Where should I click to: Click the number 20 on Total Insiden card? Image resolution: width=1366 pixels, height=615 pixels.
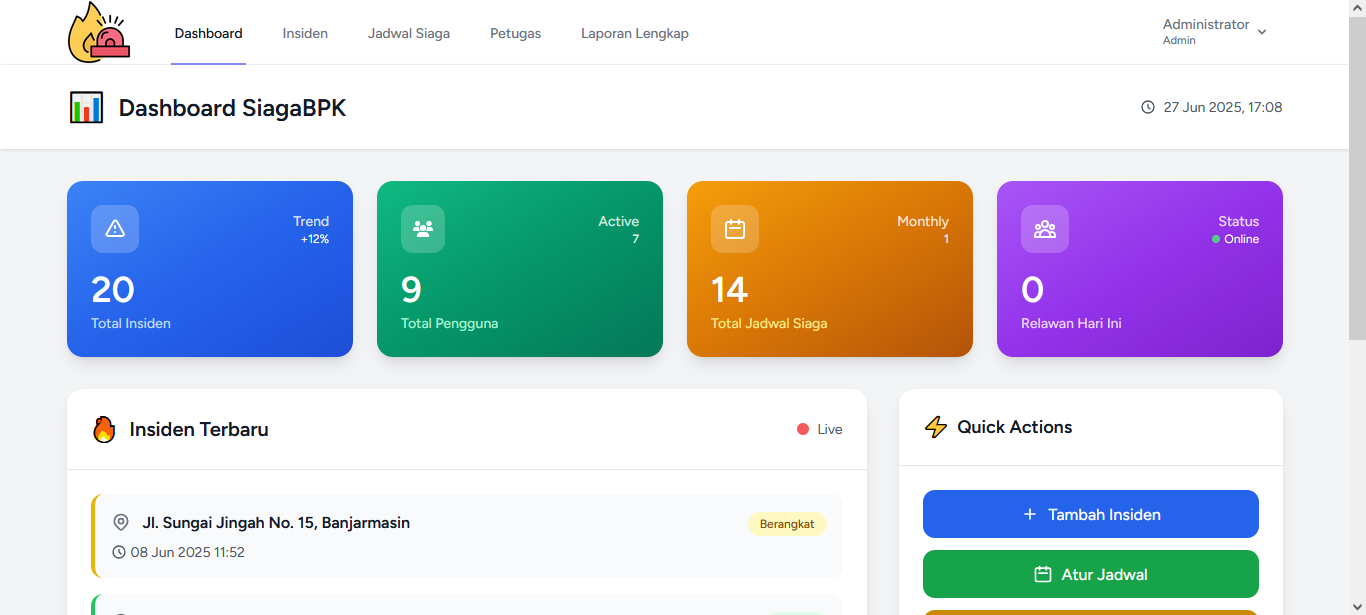click(x=113, y=290)
